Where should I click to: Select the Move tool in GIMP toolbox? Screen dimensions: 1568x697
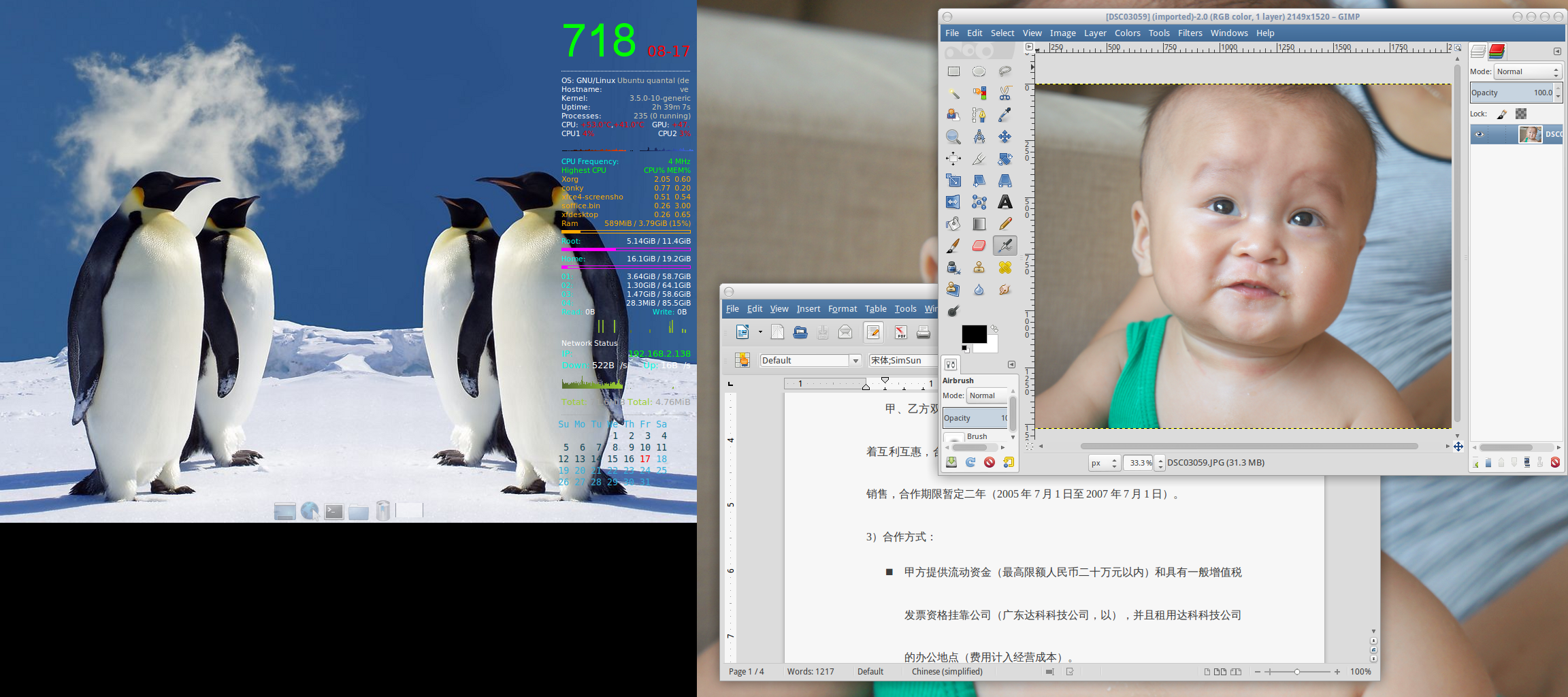coord(1004,137)
